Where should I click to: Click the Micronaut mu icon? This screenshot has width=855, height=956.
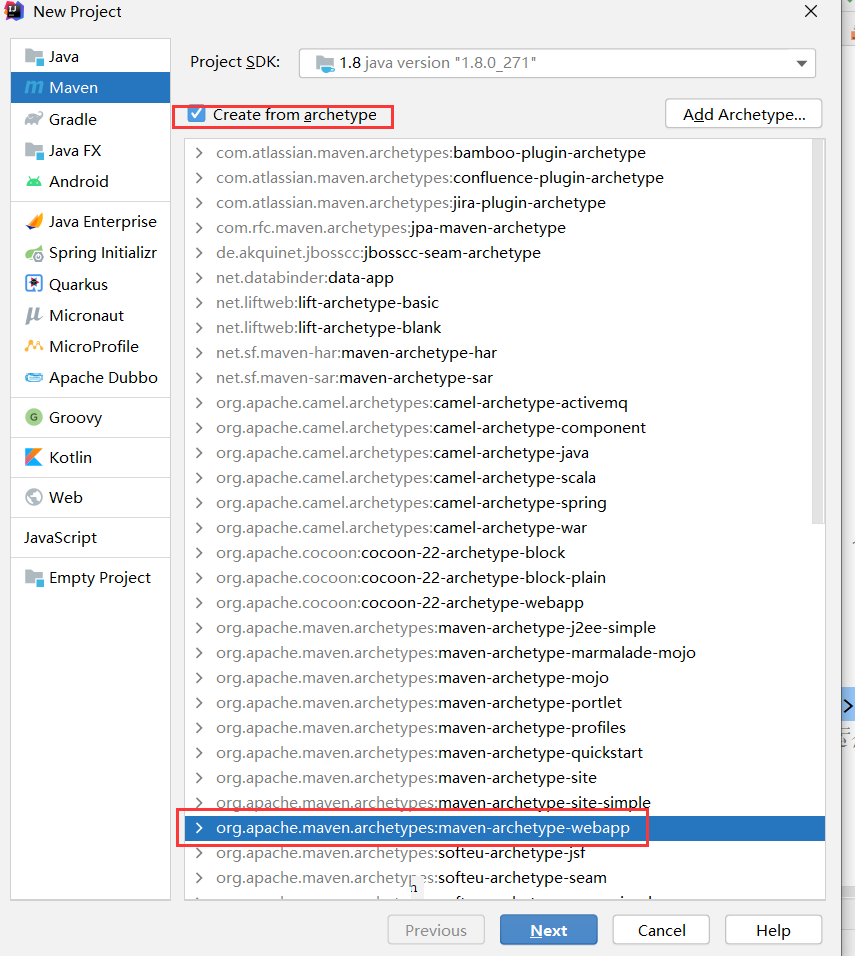coord(34,315)
